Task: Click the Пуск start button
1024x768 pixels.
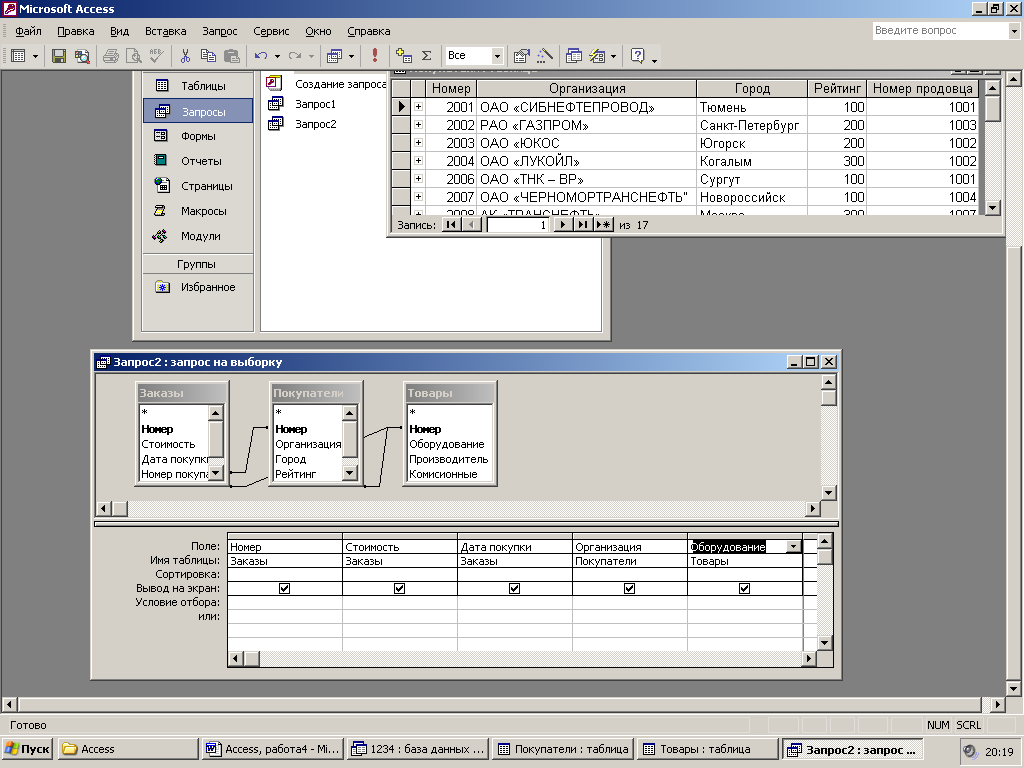Action: click(x=27, y=749)
